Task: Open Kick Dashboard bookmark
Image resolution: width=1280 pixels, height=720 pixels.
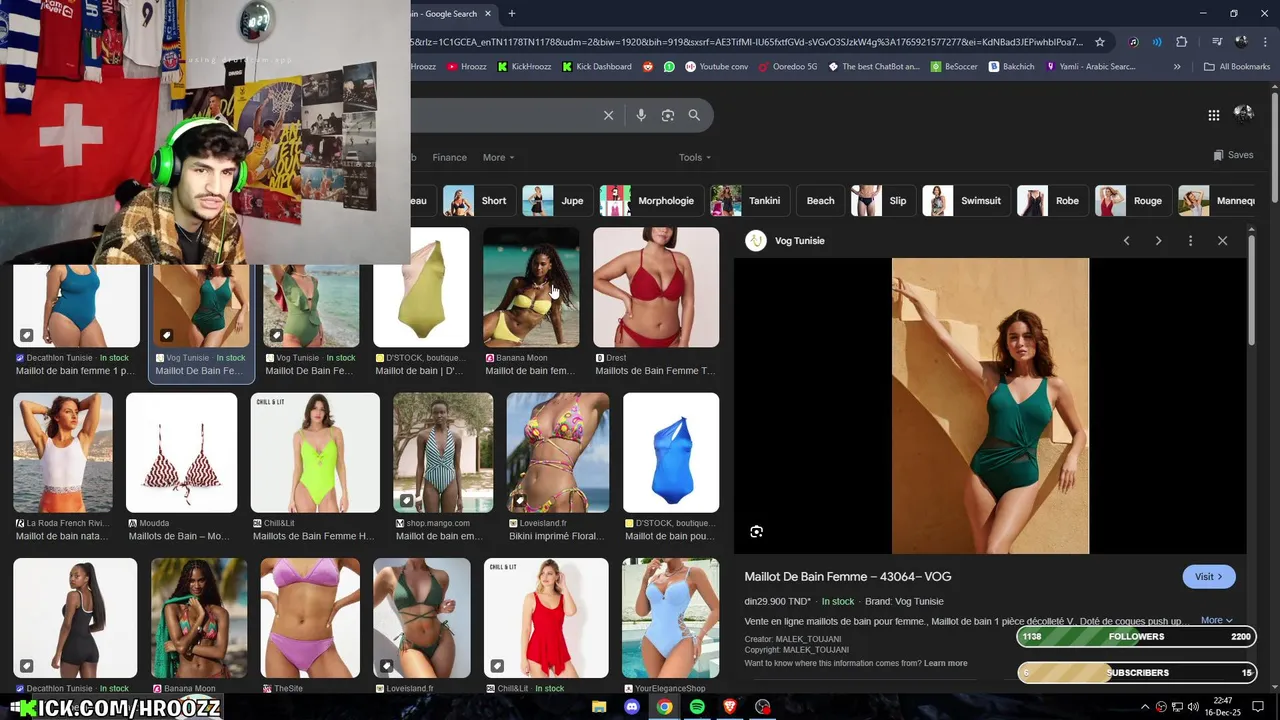Action: 597,67
